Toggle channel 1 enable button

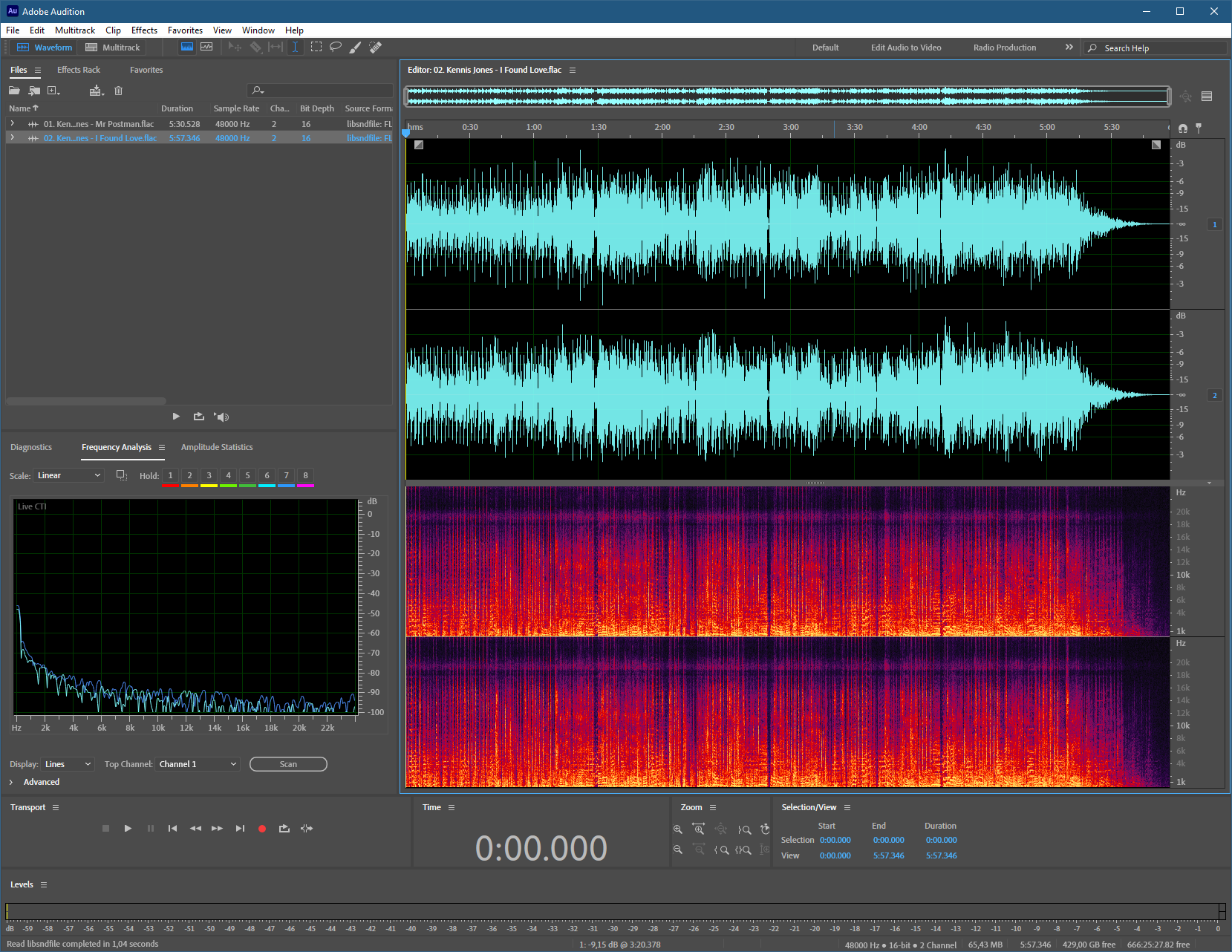pyautogui.click(x=1215, y=224)
